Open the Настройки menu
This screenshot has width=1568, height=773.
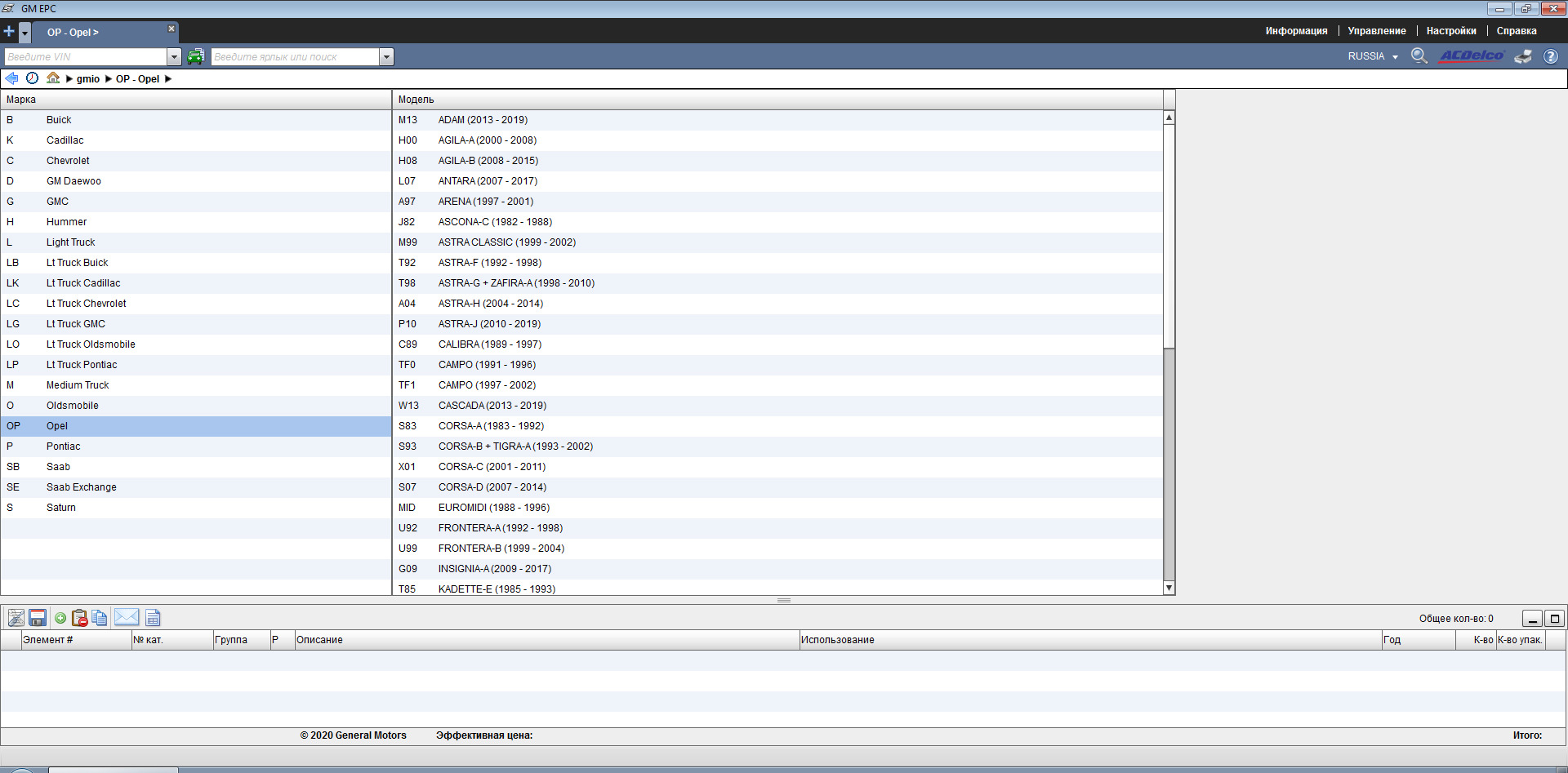pos(1450,31)
